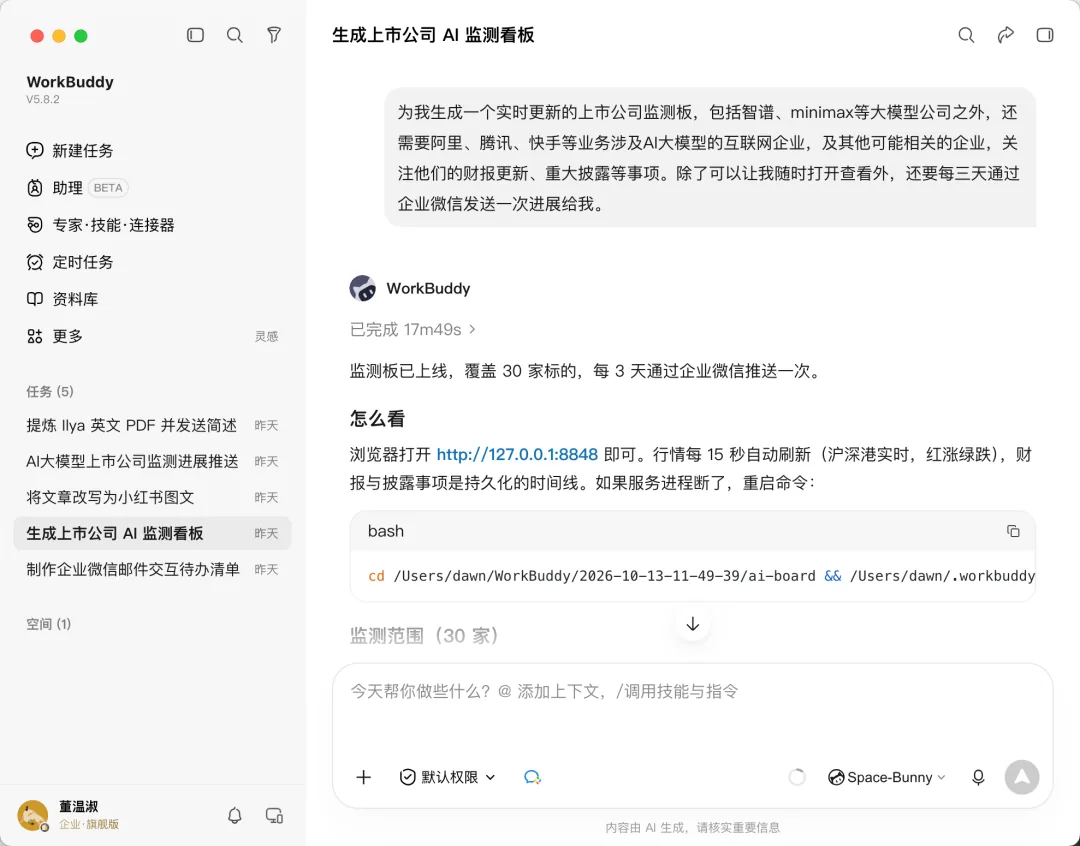Click the filter funnel icon in sidebar

[x=274, y=35]
